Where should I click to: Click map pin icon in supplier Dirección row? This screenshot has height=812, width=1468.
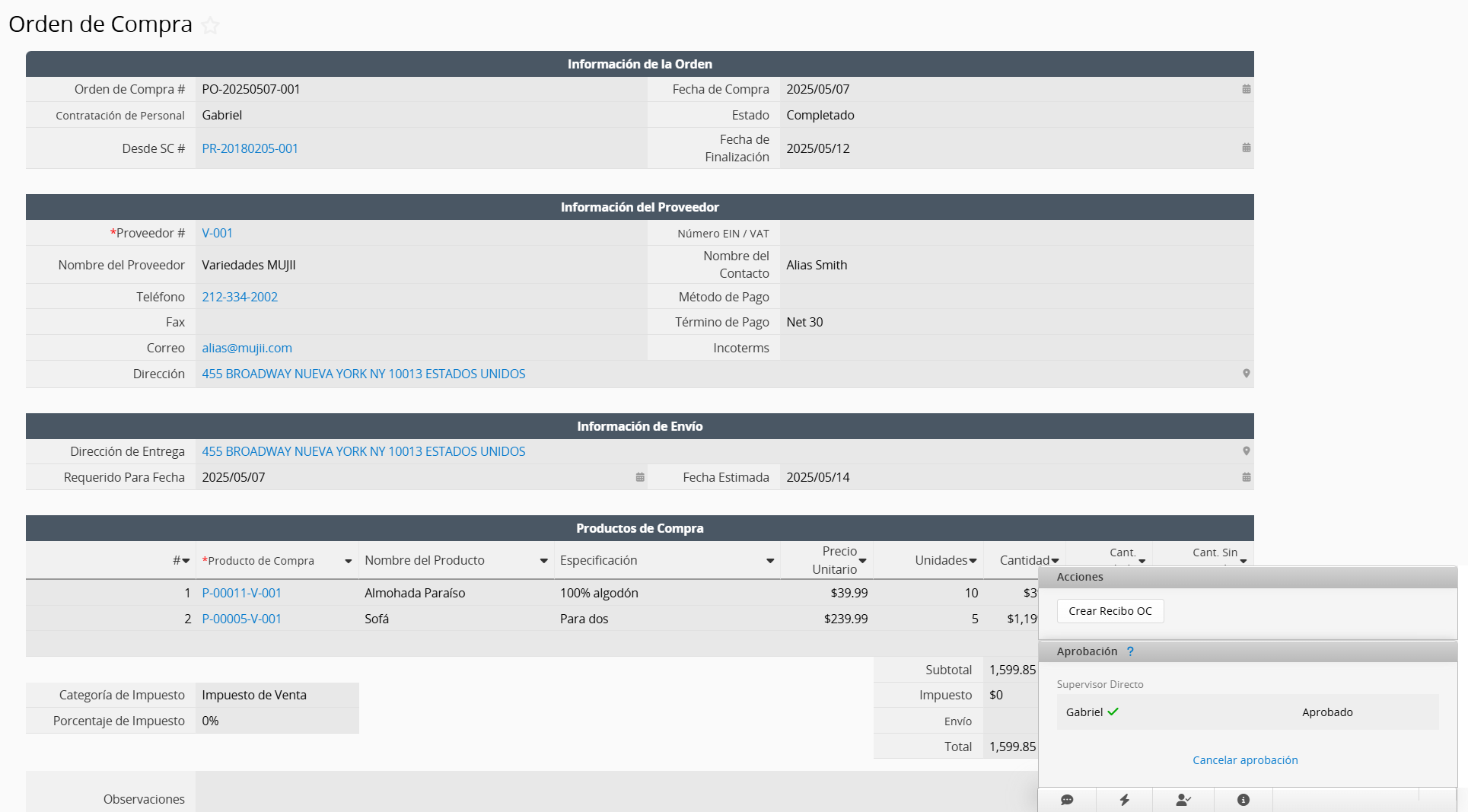point(1246,374)
